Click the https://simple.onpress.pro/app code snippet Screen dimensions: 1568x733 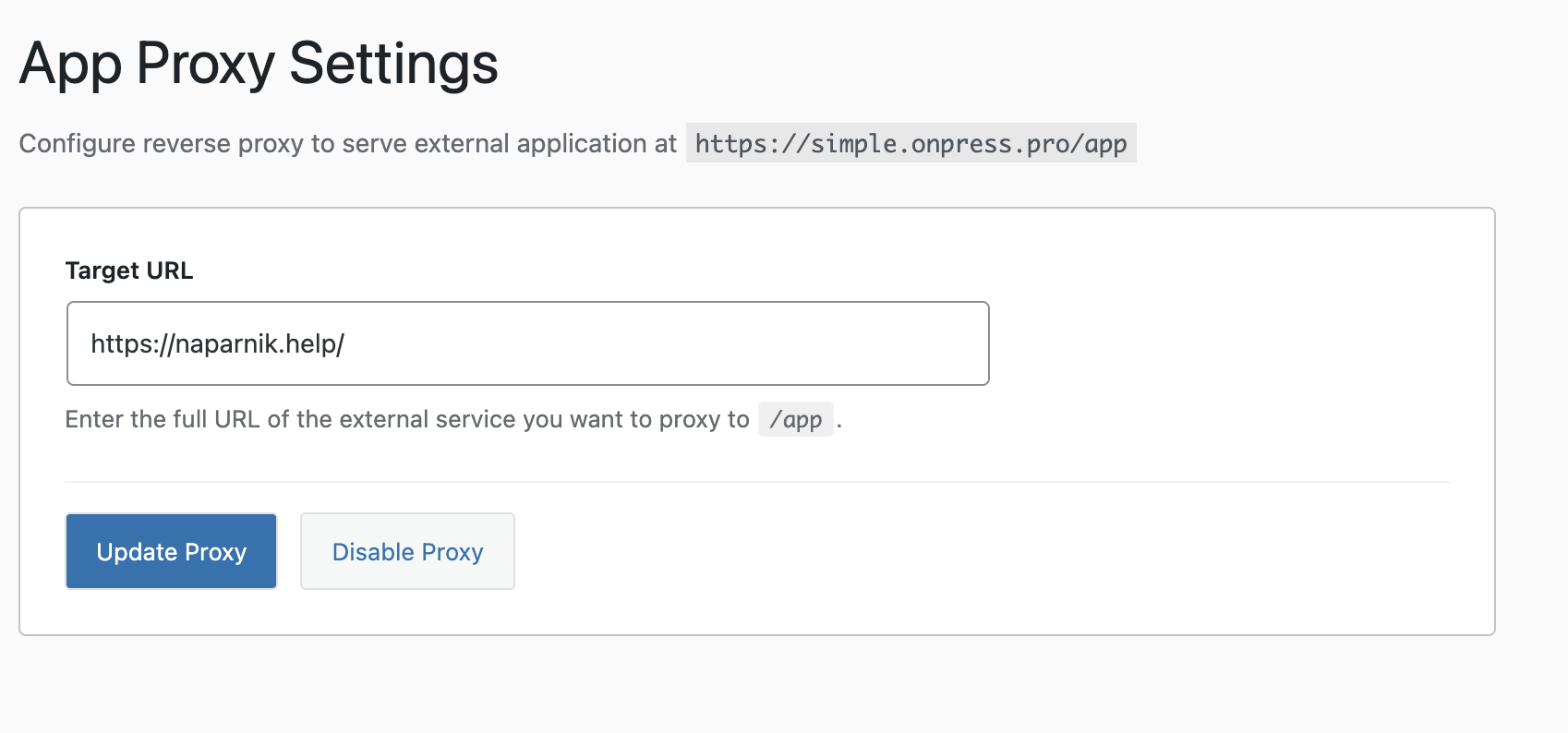pyautogui.click(x=911, y=143)
